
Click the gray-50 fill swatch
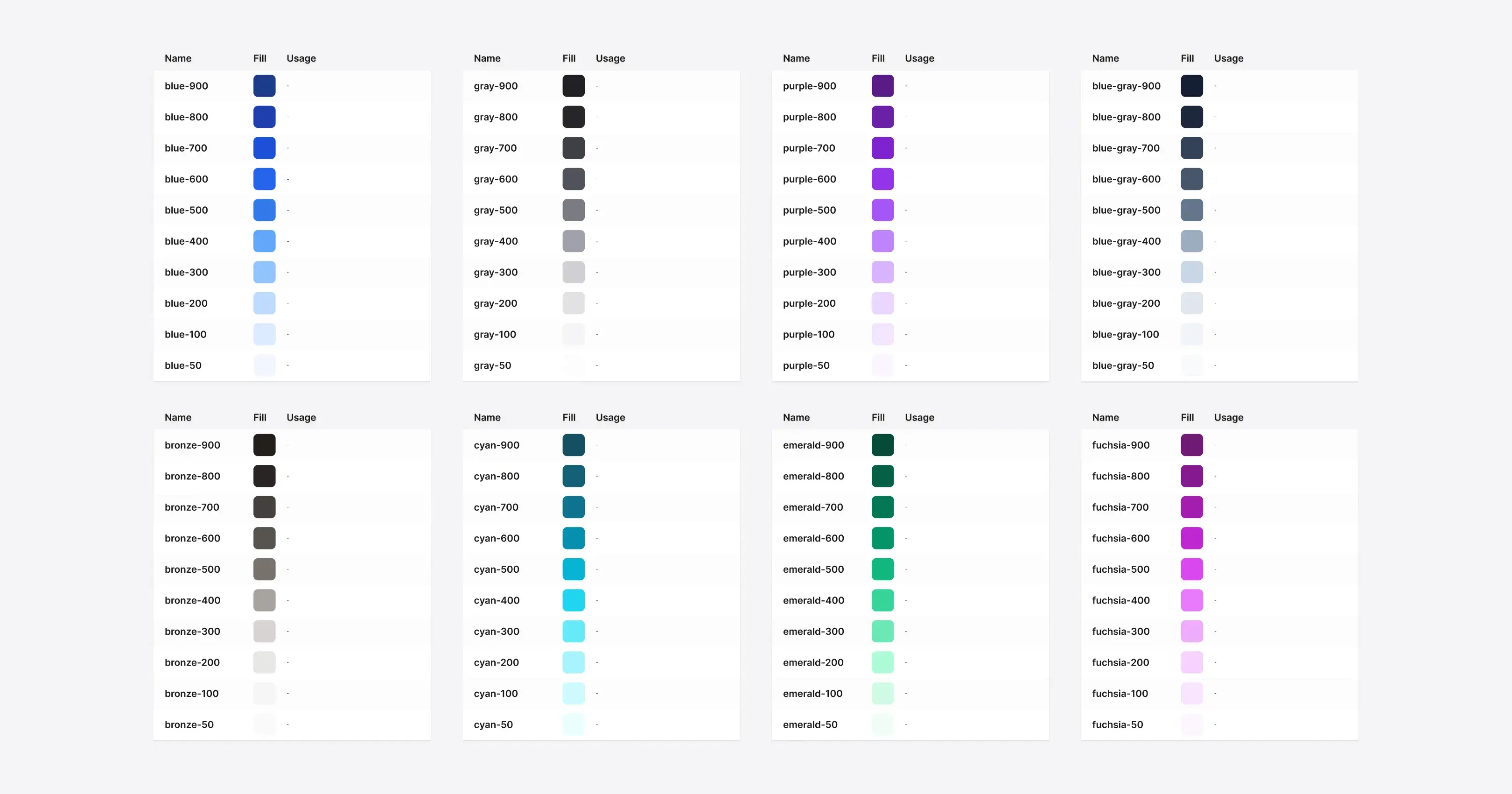click(574, 365)
